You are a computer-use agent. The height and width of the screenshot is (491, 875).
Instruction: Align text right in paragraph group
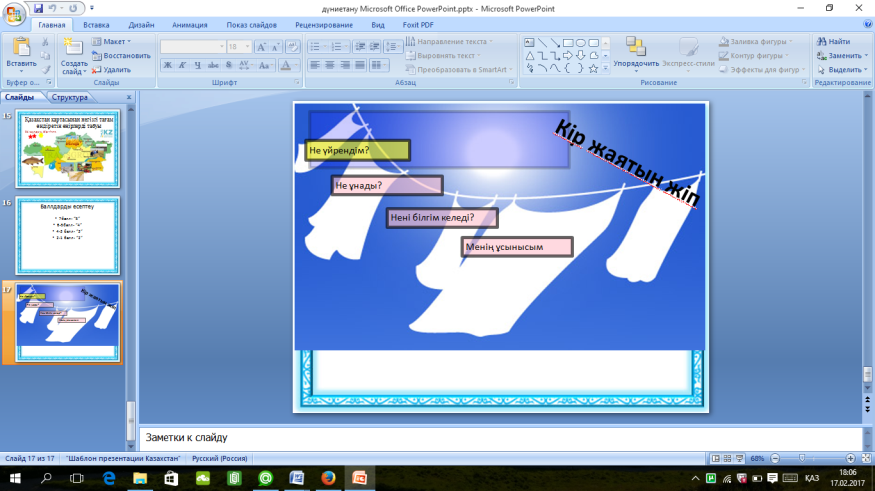[x=345, y=65]
